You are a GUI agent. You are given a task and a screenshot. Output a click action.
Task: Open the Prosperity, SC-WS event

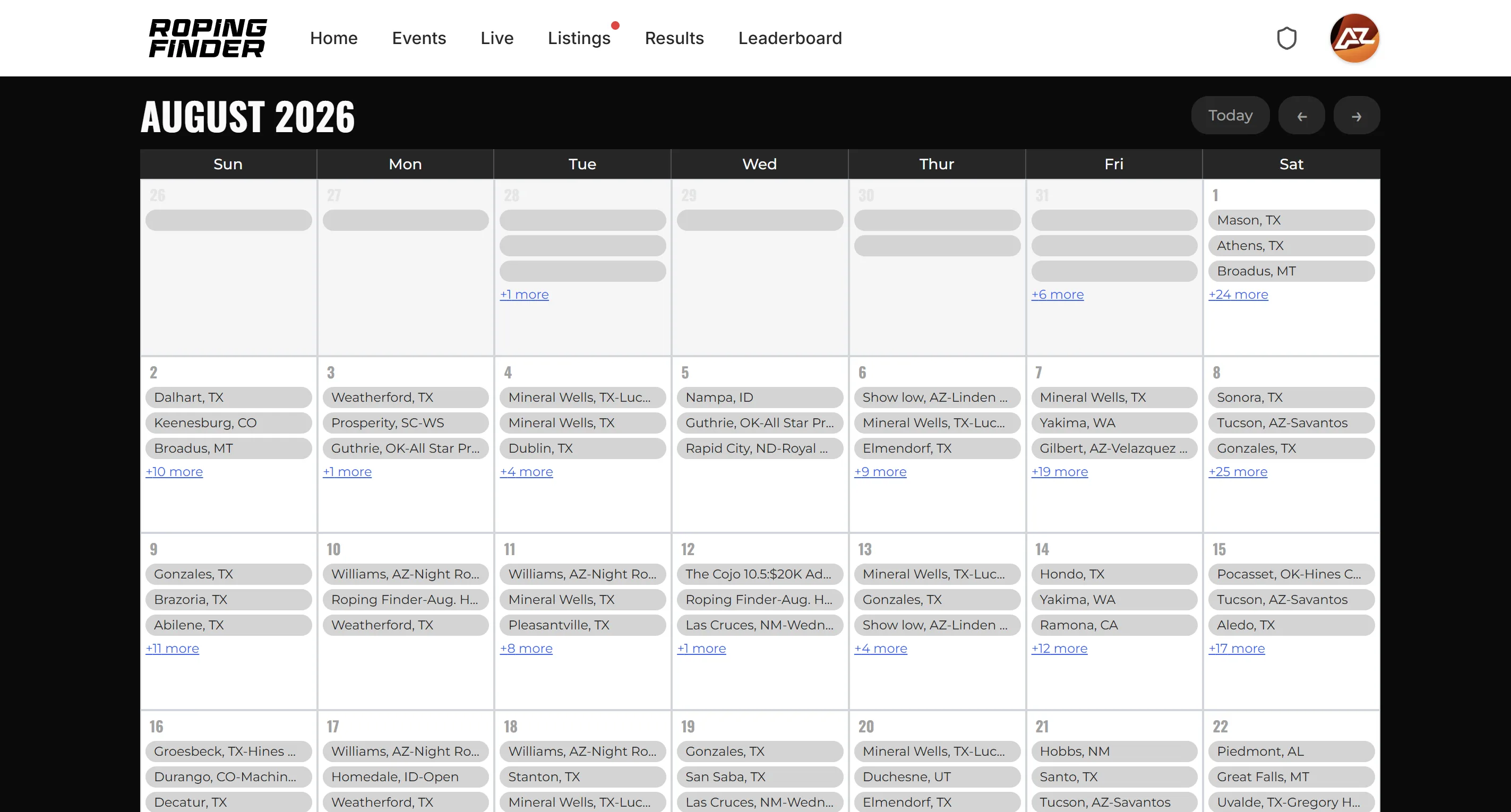pos(405,422)
